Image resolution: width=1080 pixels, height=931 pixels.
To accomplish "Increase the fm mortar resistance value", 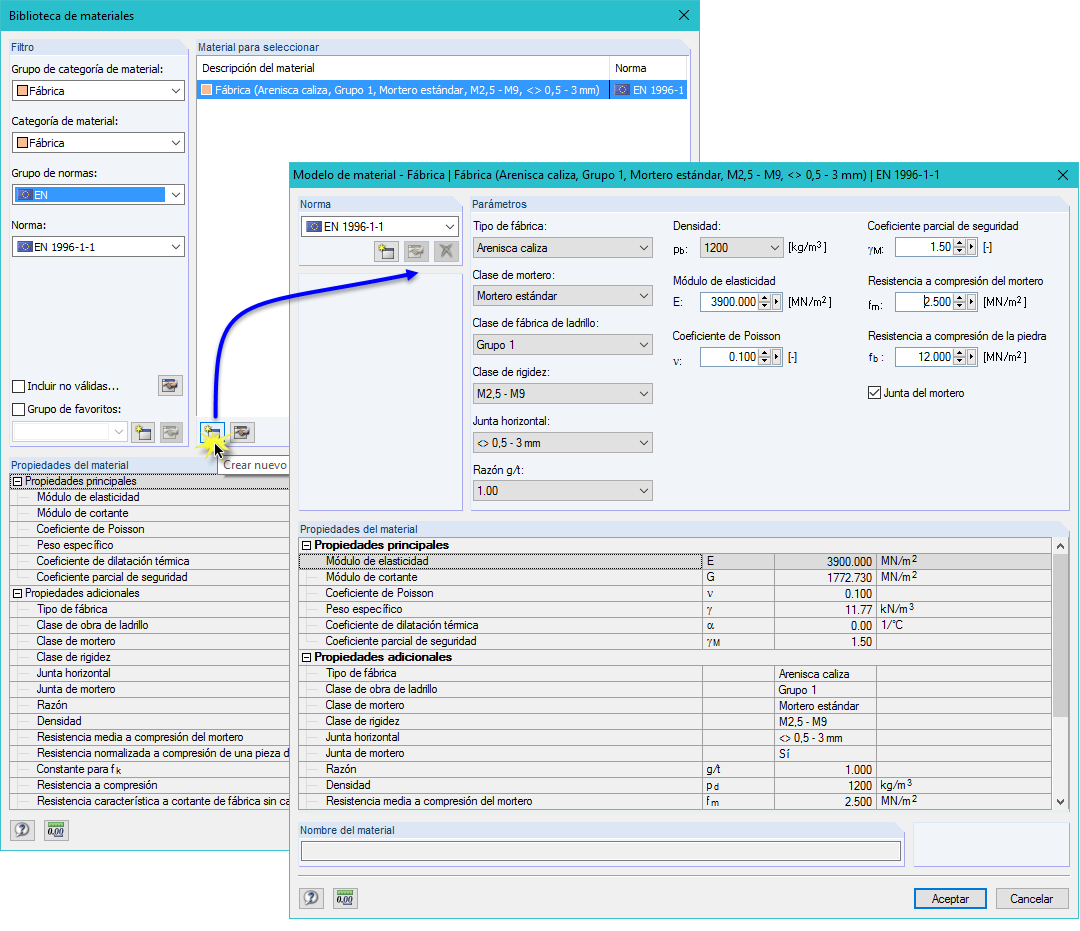I will click(x=959, y=298).
